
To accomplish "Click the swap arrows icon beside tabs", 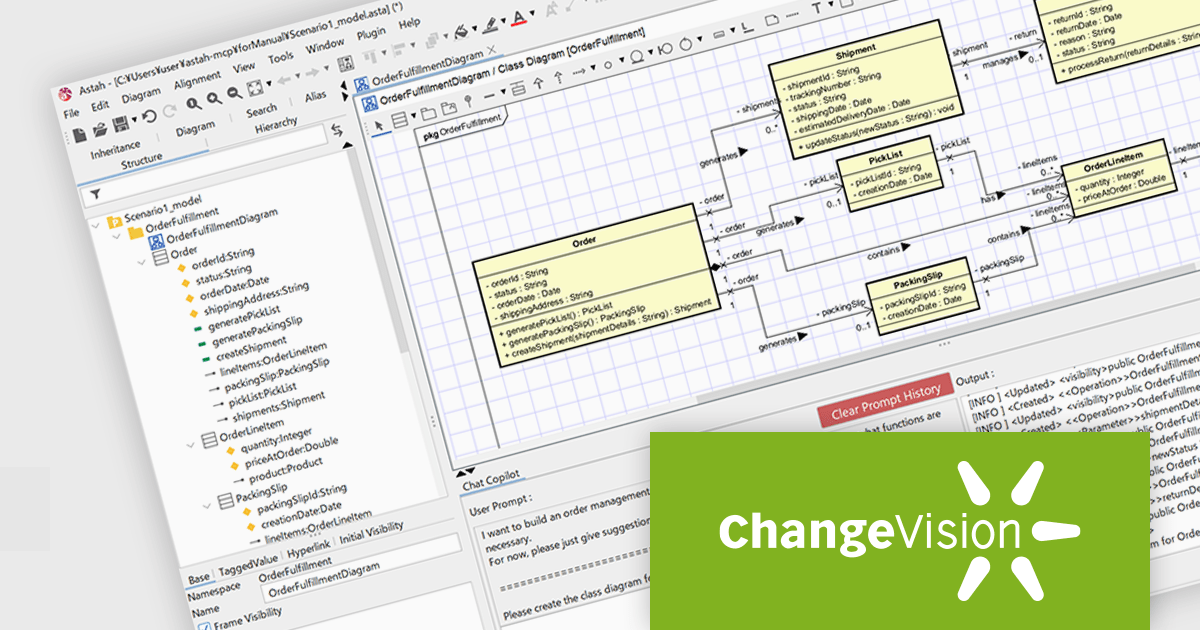I will coord(337,130).
